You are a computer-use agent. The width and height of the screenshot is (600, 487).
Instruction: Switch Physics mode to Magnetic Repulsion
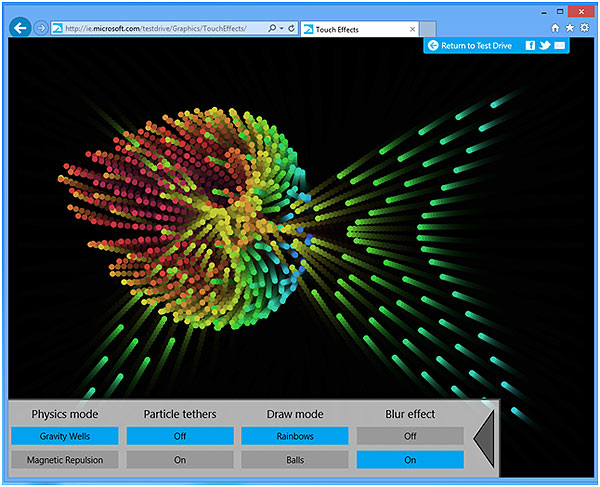[x=65, y=460]
